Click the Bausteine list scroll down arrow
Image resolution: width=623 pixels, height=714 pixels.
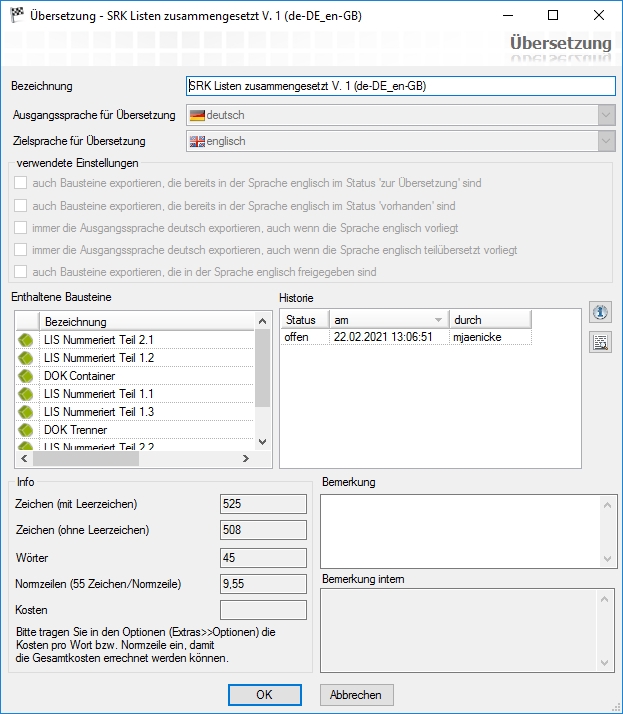[262, 442]
